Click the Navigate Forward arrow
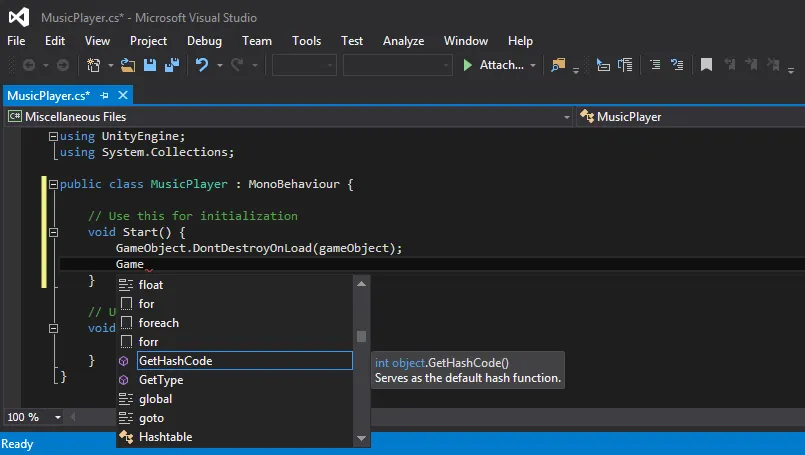Screen dimensions: 805x455 63,65
